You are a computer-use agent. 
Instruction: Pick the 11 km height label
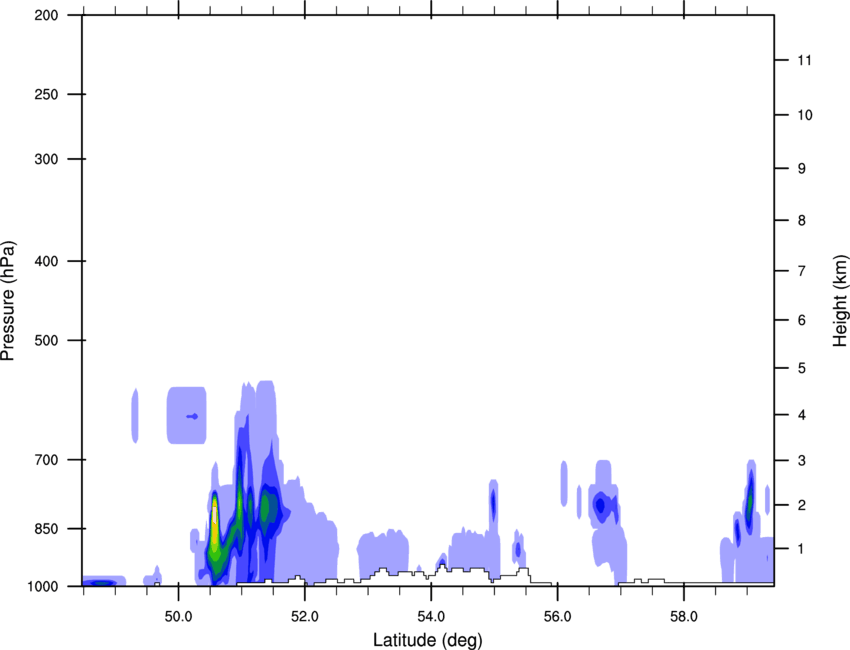coord(804,60)
